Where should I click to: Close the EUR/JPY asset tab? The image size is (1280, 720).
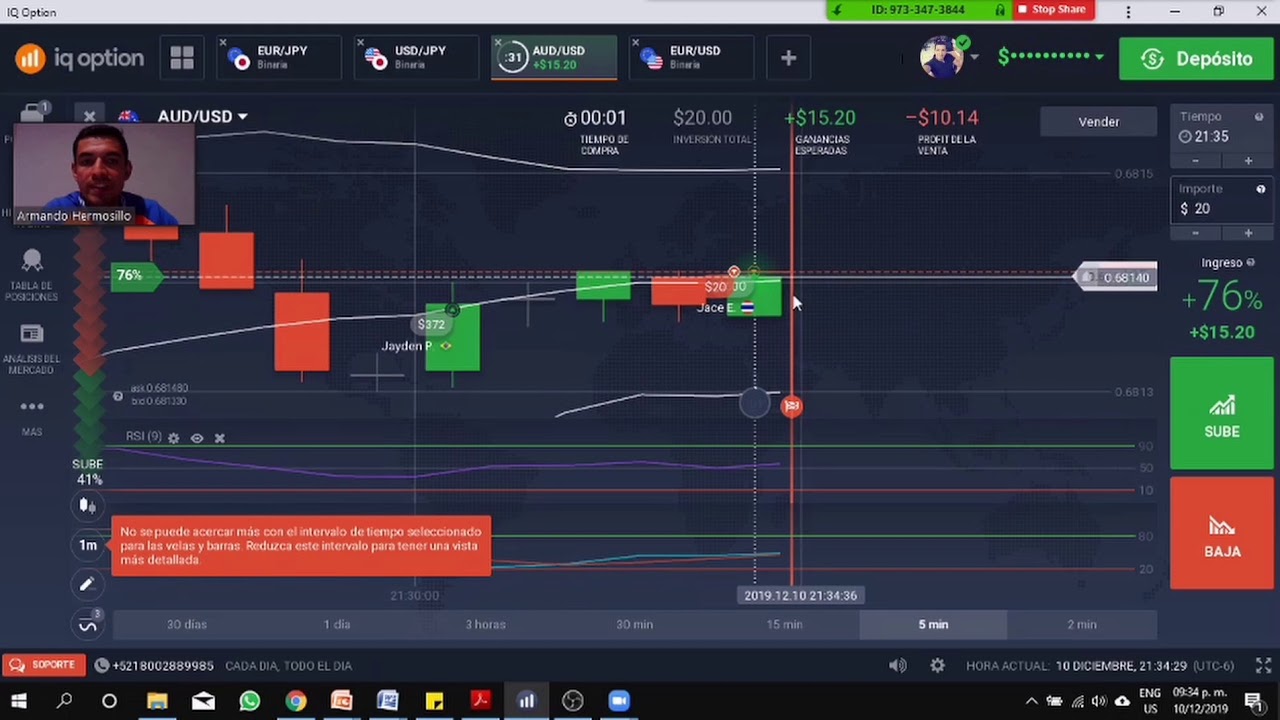[x=223, y=43]
